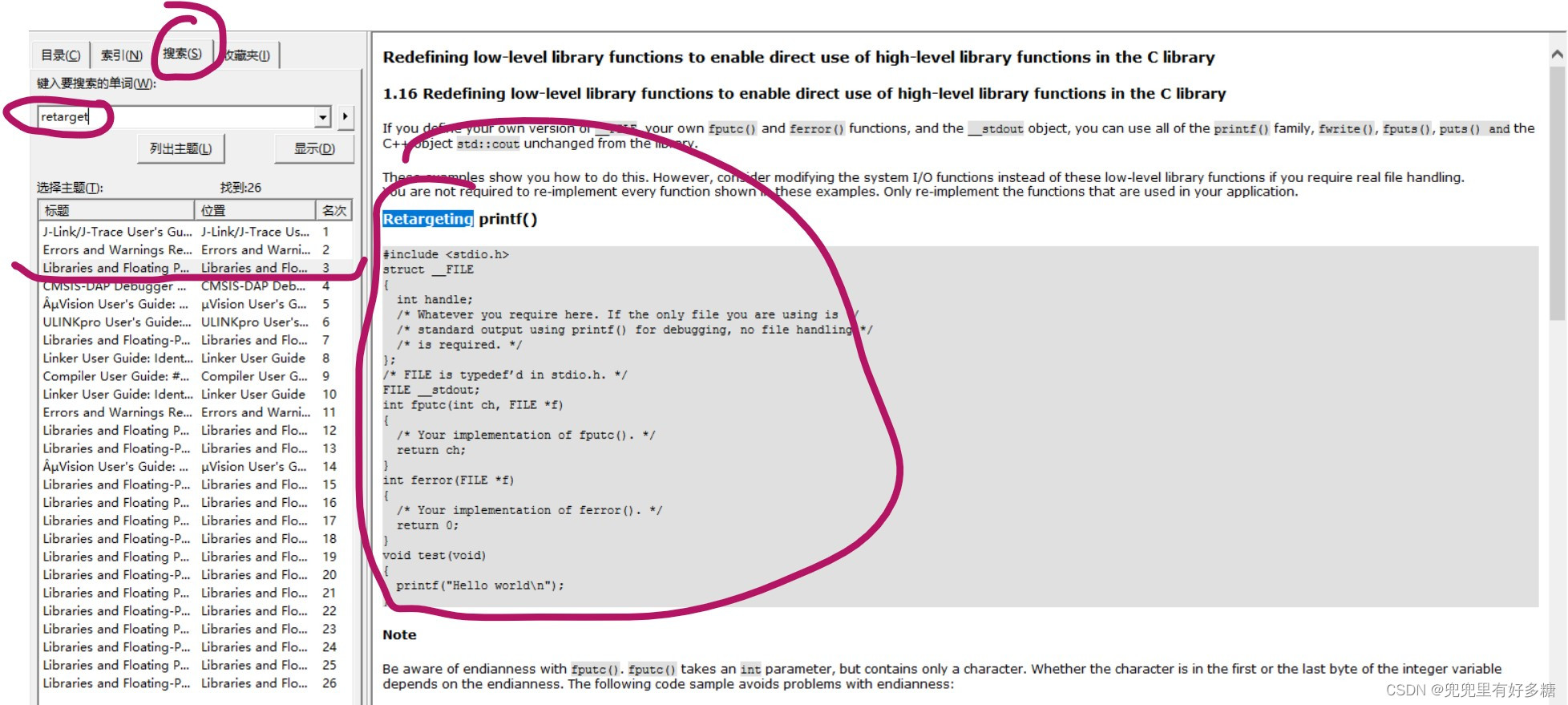Image resolution: width=1568 pixels, height=705 pixels.
Task: Click the scroll up arrow of document scrollbar
Action: [x=1557, y=55]
